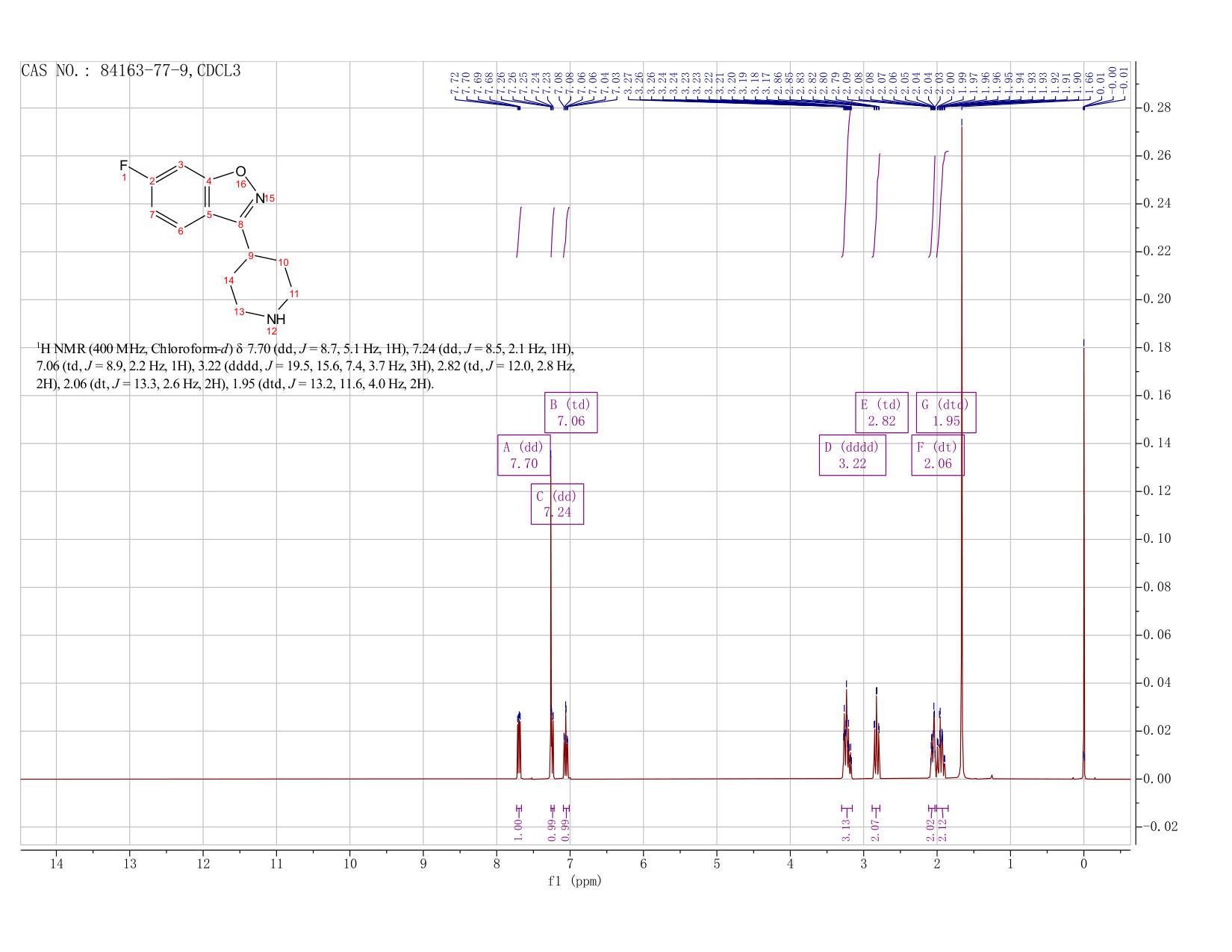The image size is (1232, 952).
Task: Click the x-axis tick label 0
Action: (x=1083, y=864)
